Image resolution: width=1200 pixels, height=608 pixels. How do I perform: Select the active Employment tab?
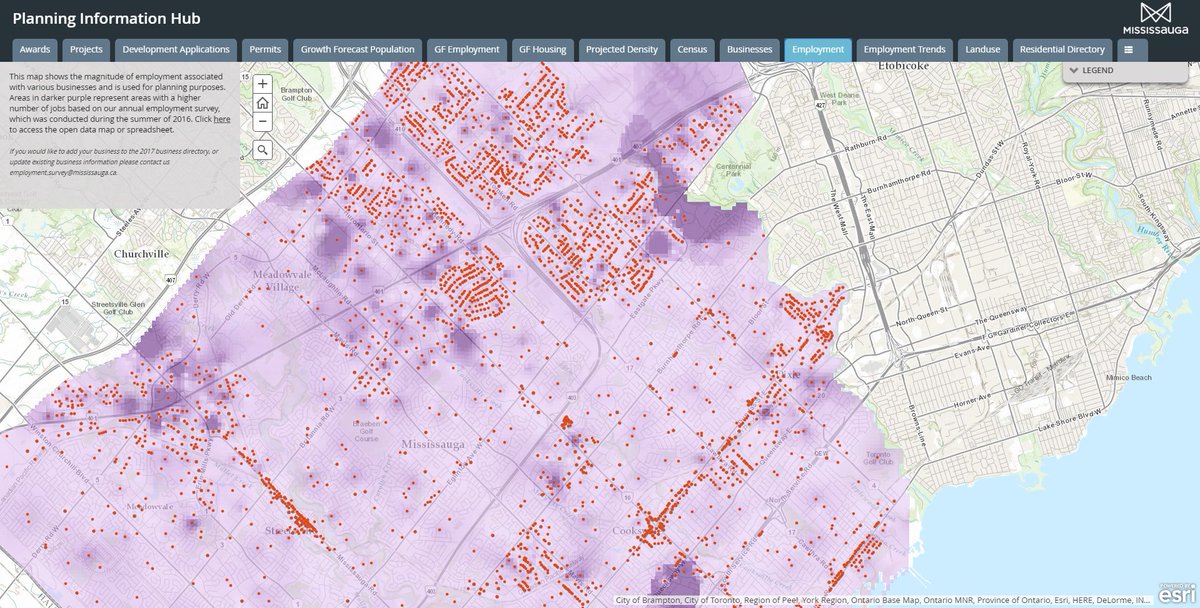pyautogui.click(x=818, y=49)
